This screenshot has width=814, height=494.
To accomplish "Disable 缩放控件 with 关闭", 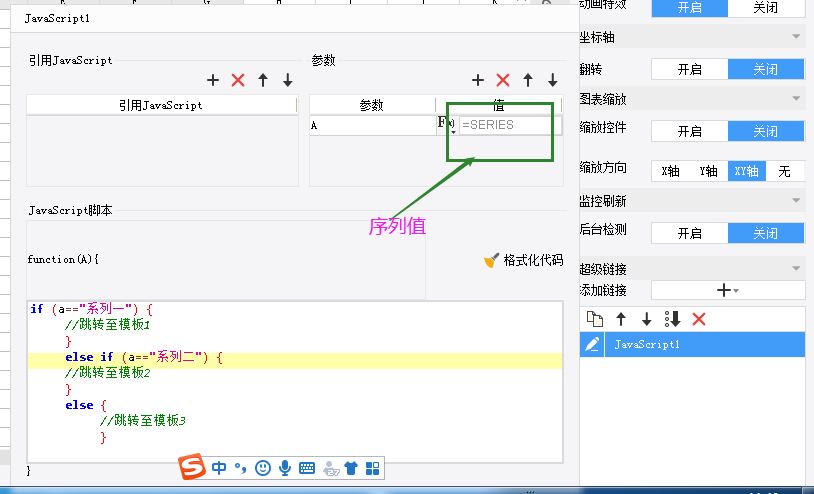I will (x=766, y=131).
